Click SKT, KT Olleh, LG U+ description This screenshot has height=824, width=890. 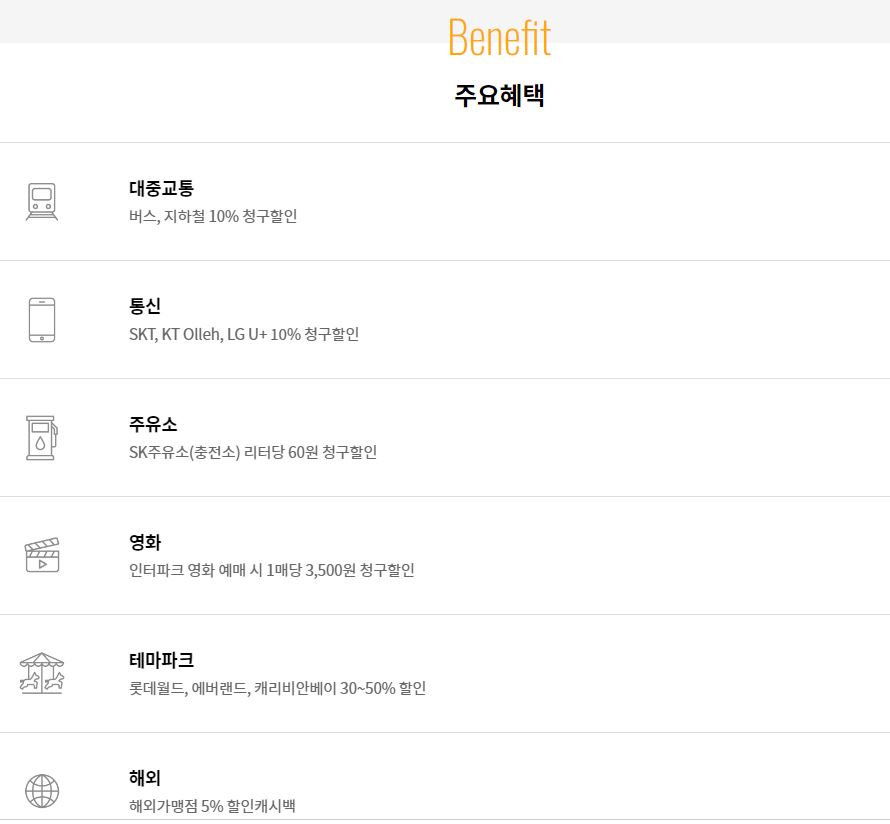pyautogui.click(x=244, y=334)
